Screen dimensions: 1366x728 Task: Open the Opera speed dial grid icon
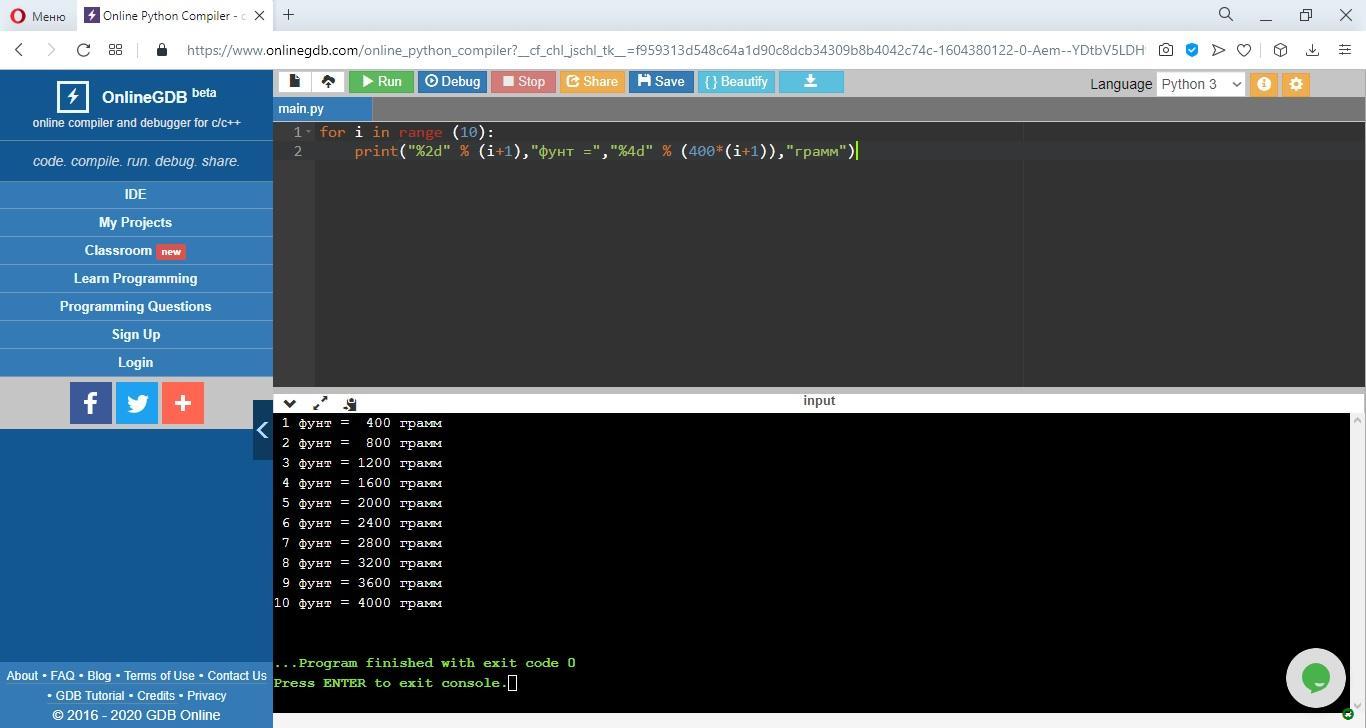click(116, 50)
